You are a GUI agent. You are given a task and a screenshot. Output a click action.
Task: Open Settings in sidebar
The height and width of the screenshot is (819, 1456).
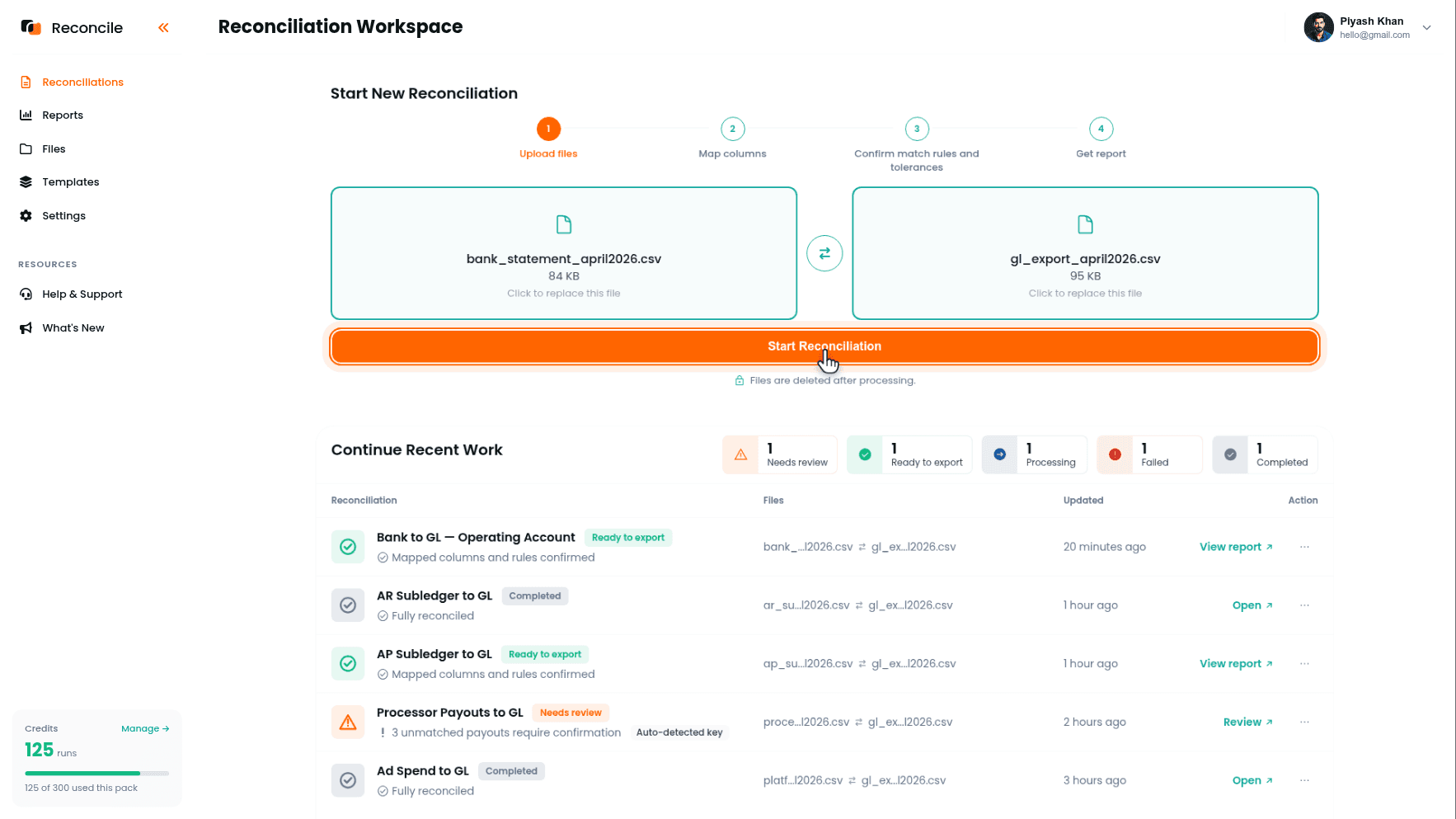pyautogui.click(x=63, y=215)
